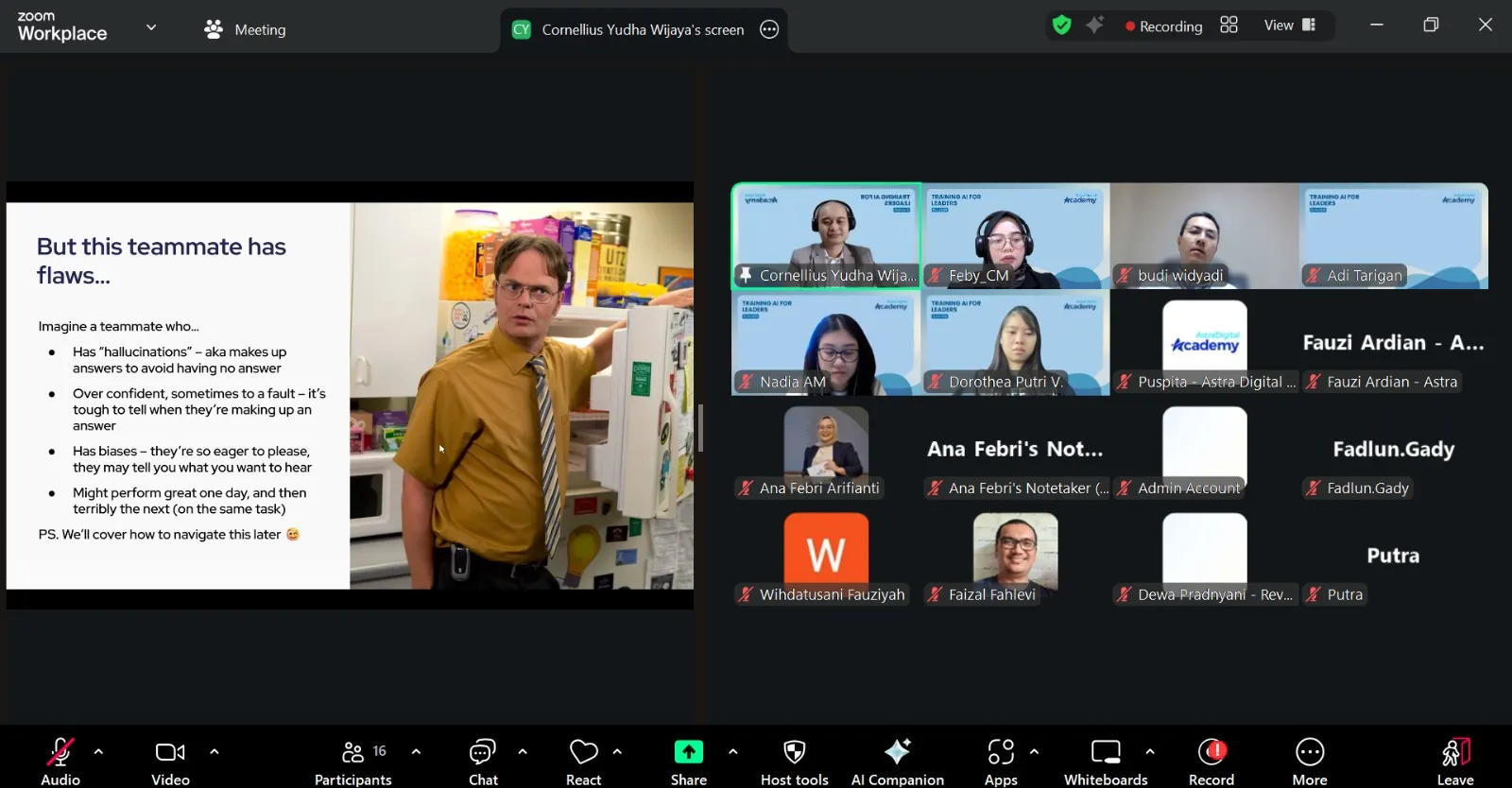This screenshot has height=788, width=1512.
Task: Click muted mic icon beside Nadia AM
Action: (x=746, y=382)
